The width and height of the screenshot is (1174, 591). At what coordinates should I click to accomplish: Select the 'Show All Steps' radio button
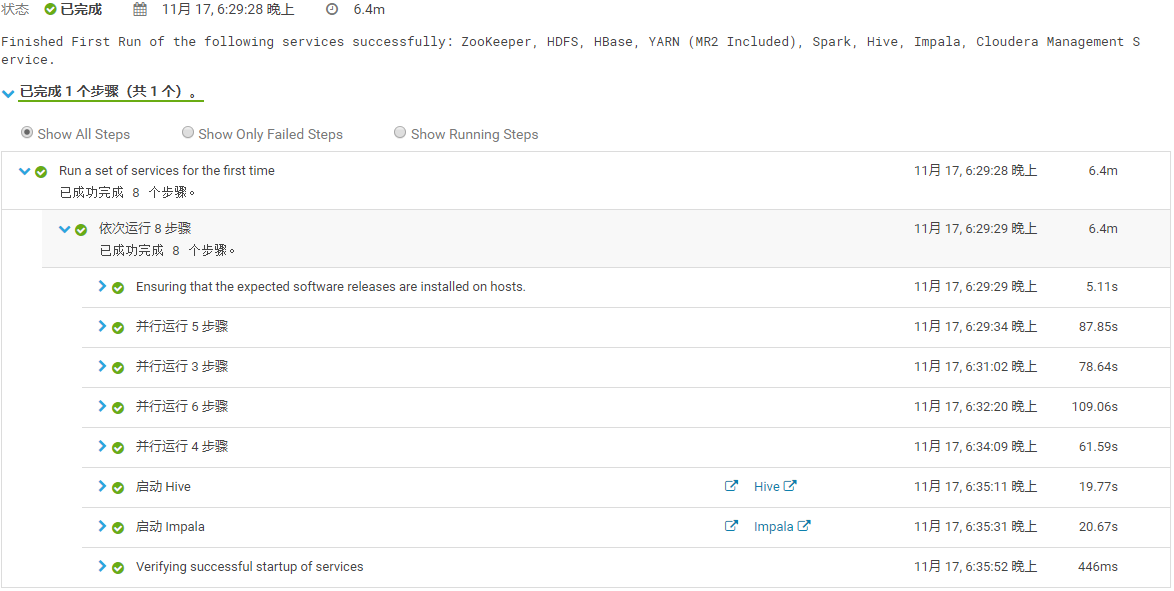[27, 133]
